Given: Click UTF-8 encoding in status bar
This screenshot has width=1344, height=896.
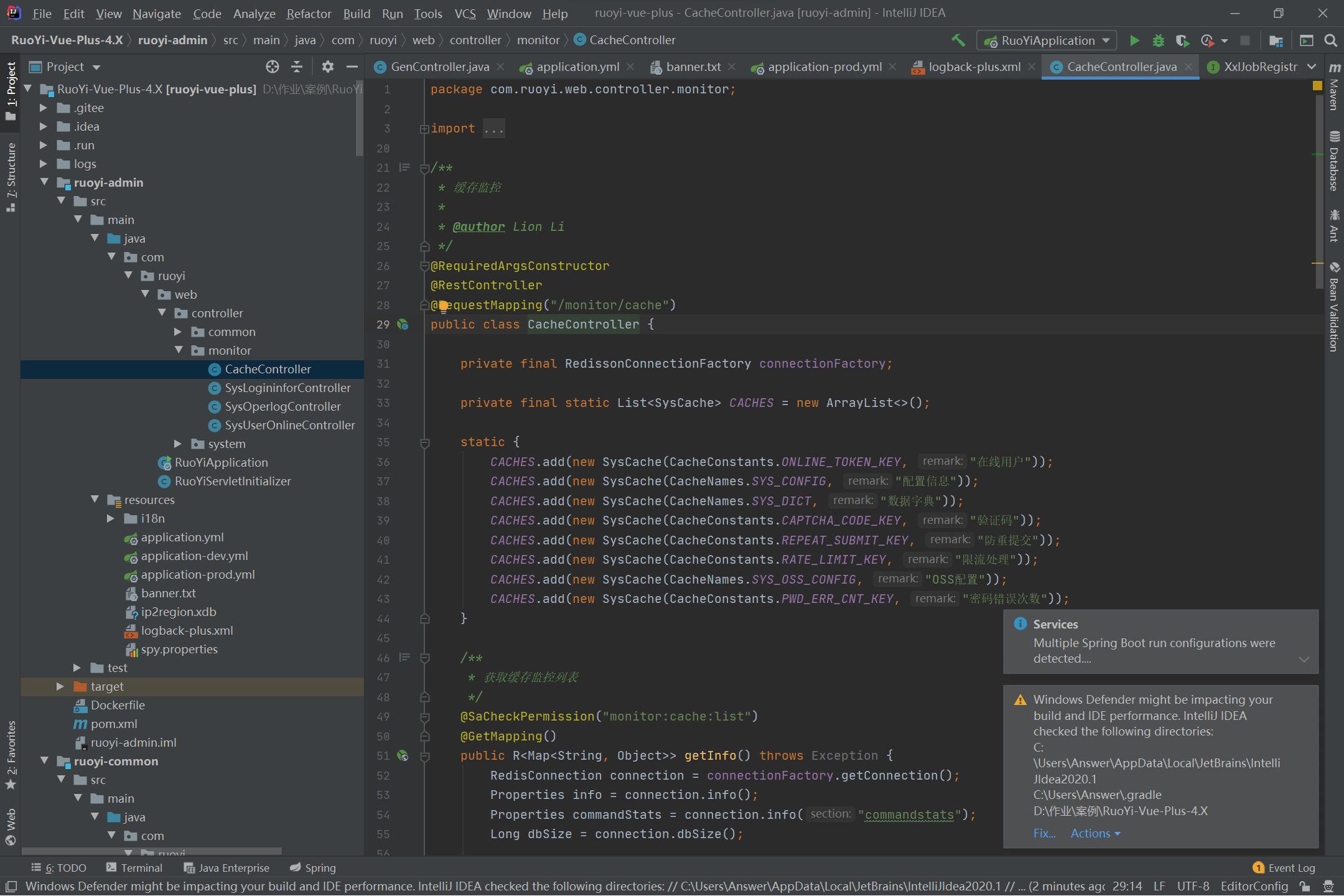Looking at the screenshot, I should [1193, 886].
